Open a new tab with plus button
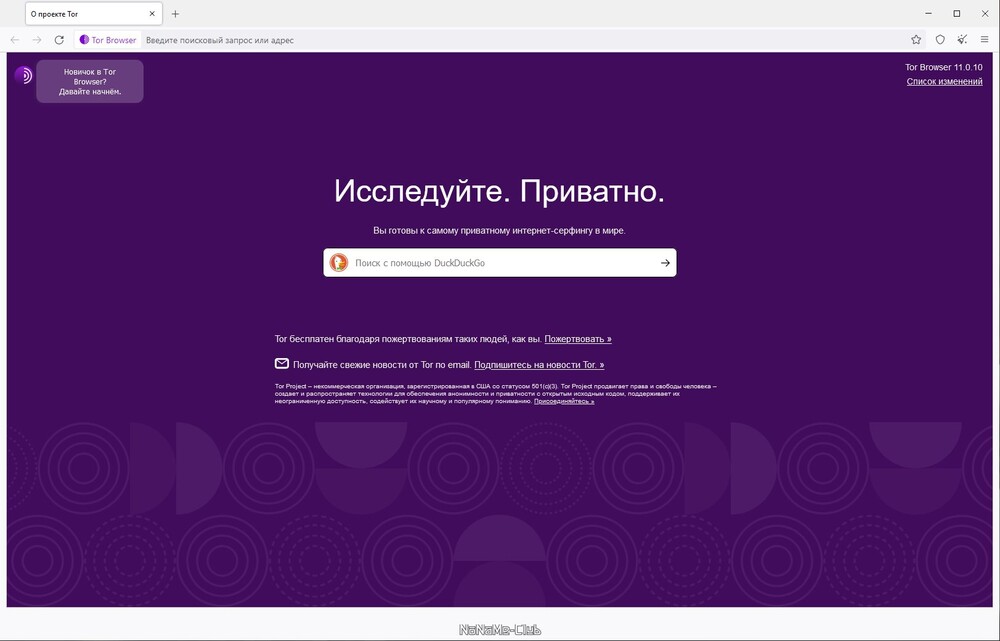Screen dimensions: 1000x641 (176, 14)
